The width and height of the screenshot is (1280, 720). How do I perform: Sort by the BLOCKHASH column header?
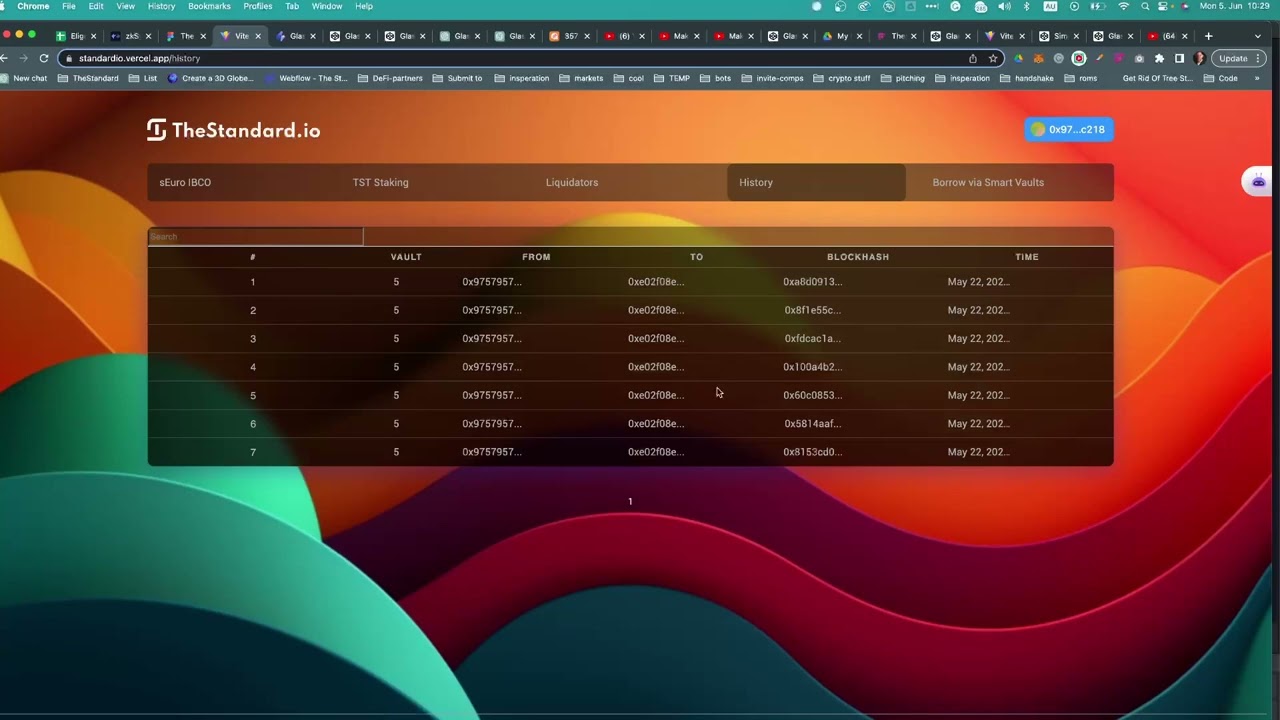[858, 257]
